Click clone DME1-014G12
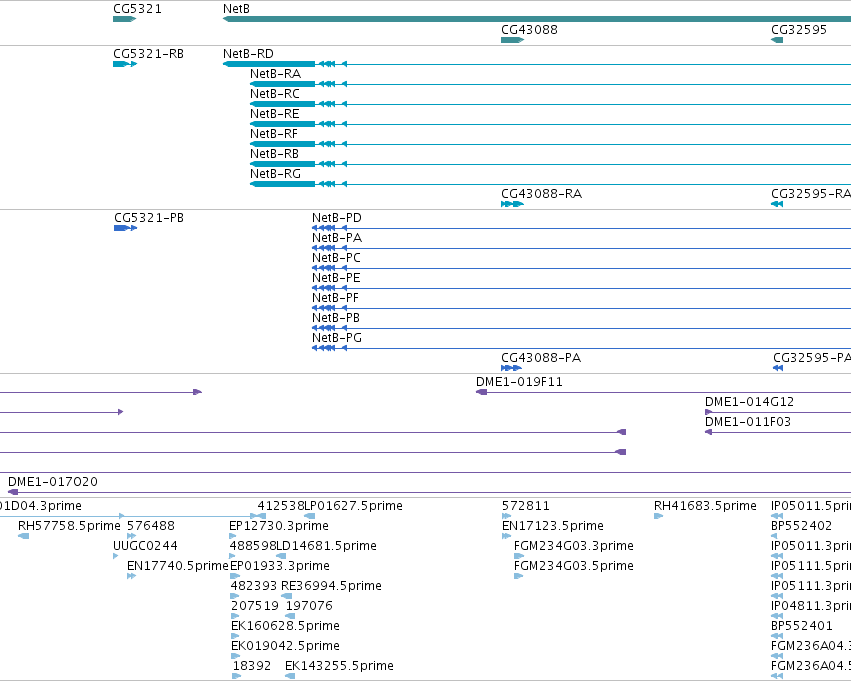 pos(749,402)
